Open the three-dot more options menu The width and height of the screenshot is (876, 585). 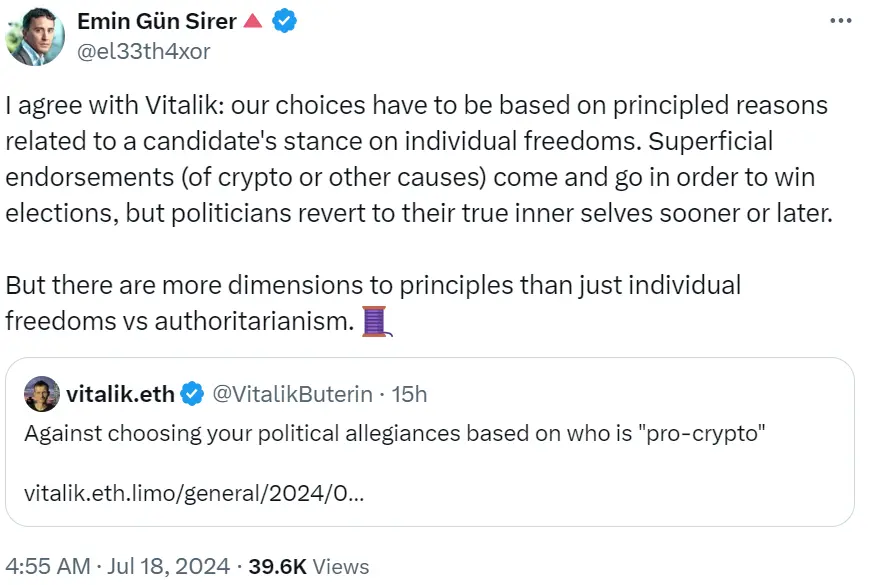point(843,18)
